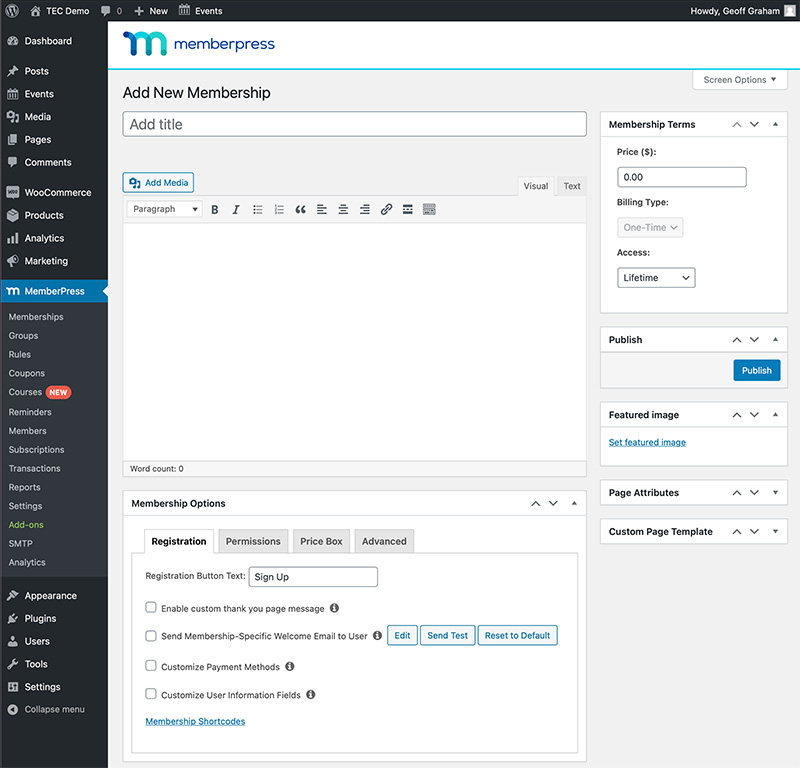The image size is (800, 768).
Task: Align text center in editor
Action: [343, 209]
